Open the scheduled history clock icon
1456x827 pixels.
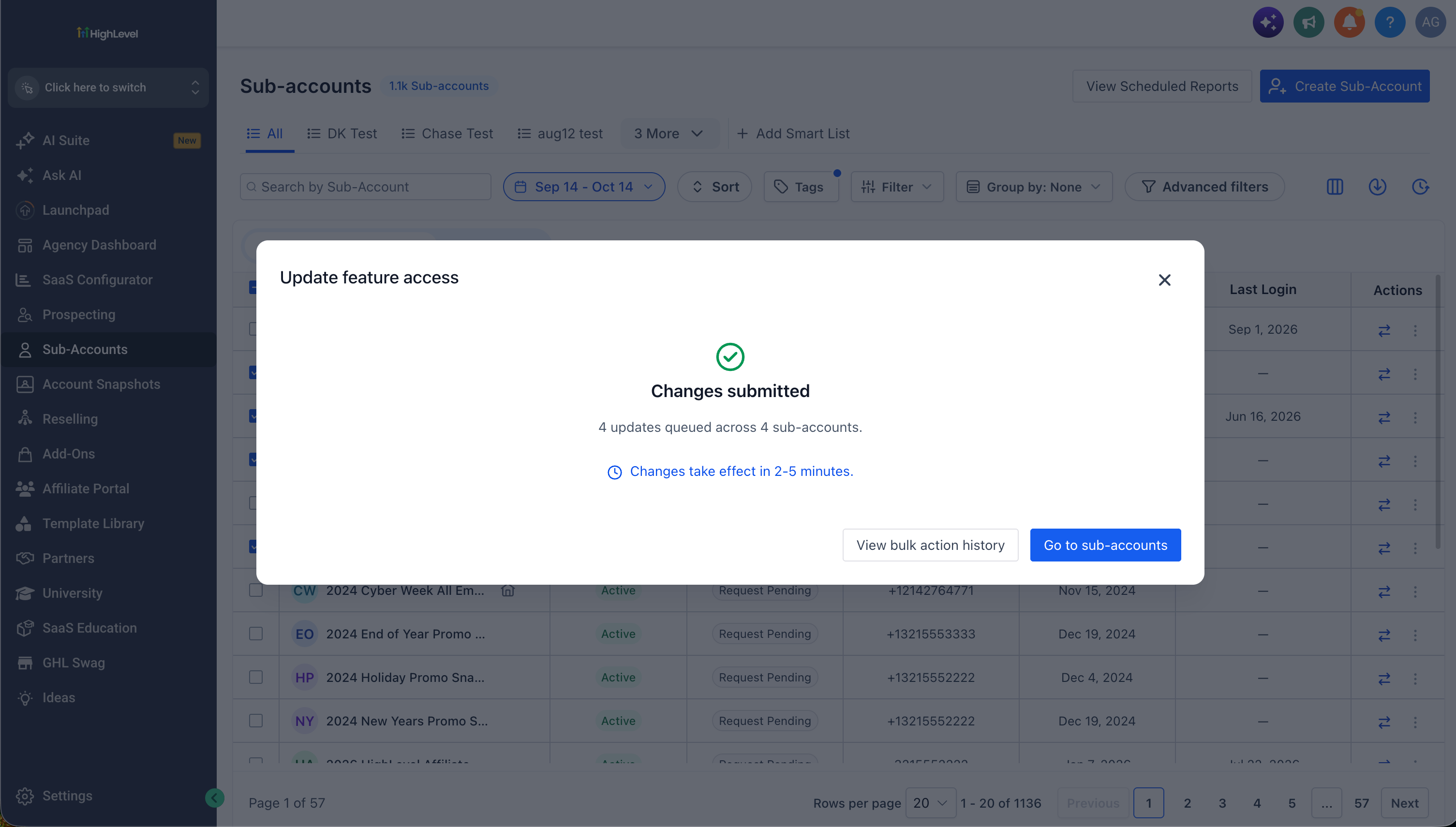[1420, 187]
